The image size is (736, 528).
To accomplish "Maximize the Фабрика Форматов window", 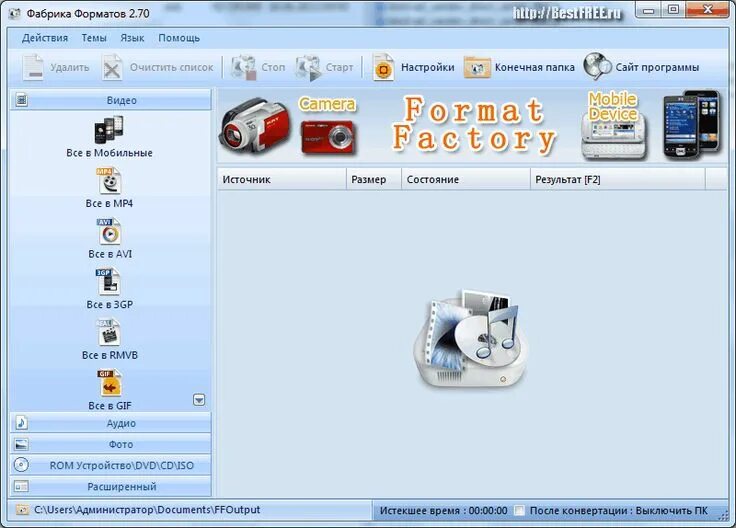I will 674,10.
